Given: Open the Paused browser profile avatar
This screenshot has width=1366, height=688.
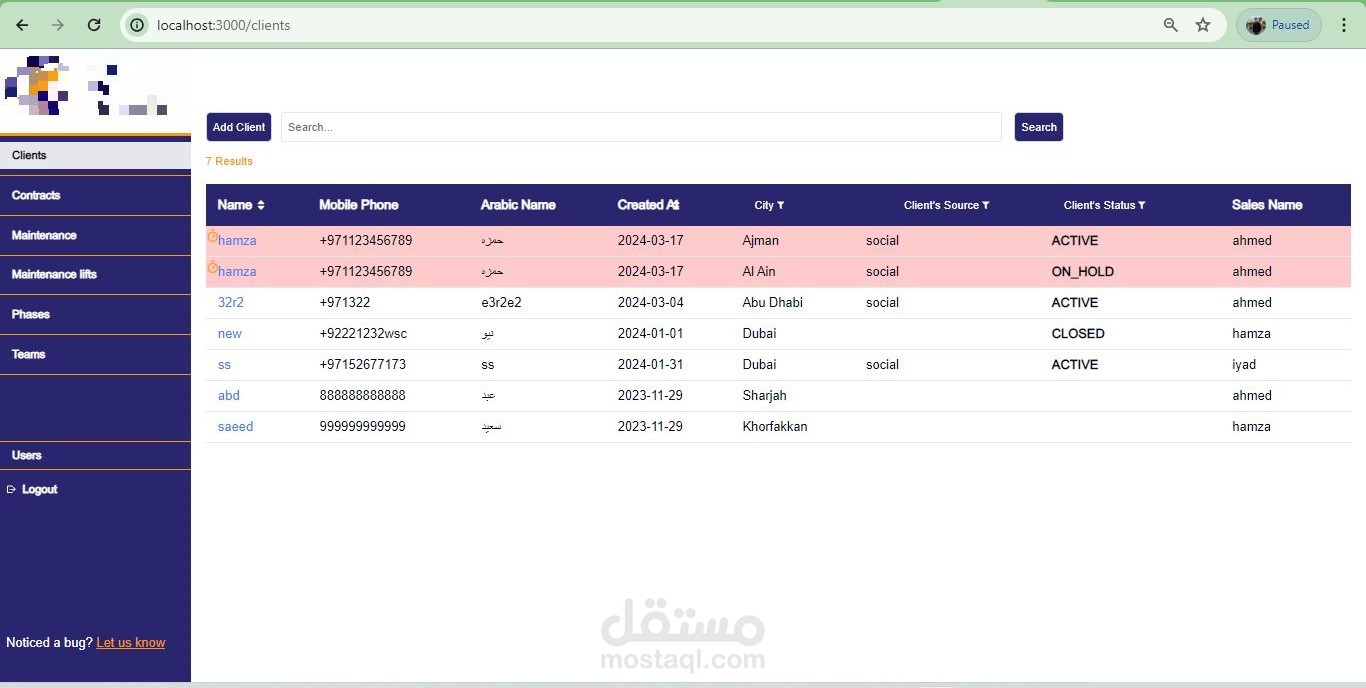Looking at the screenshot, I should click(x=1278, y=25).
